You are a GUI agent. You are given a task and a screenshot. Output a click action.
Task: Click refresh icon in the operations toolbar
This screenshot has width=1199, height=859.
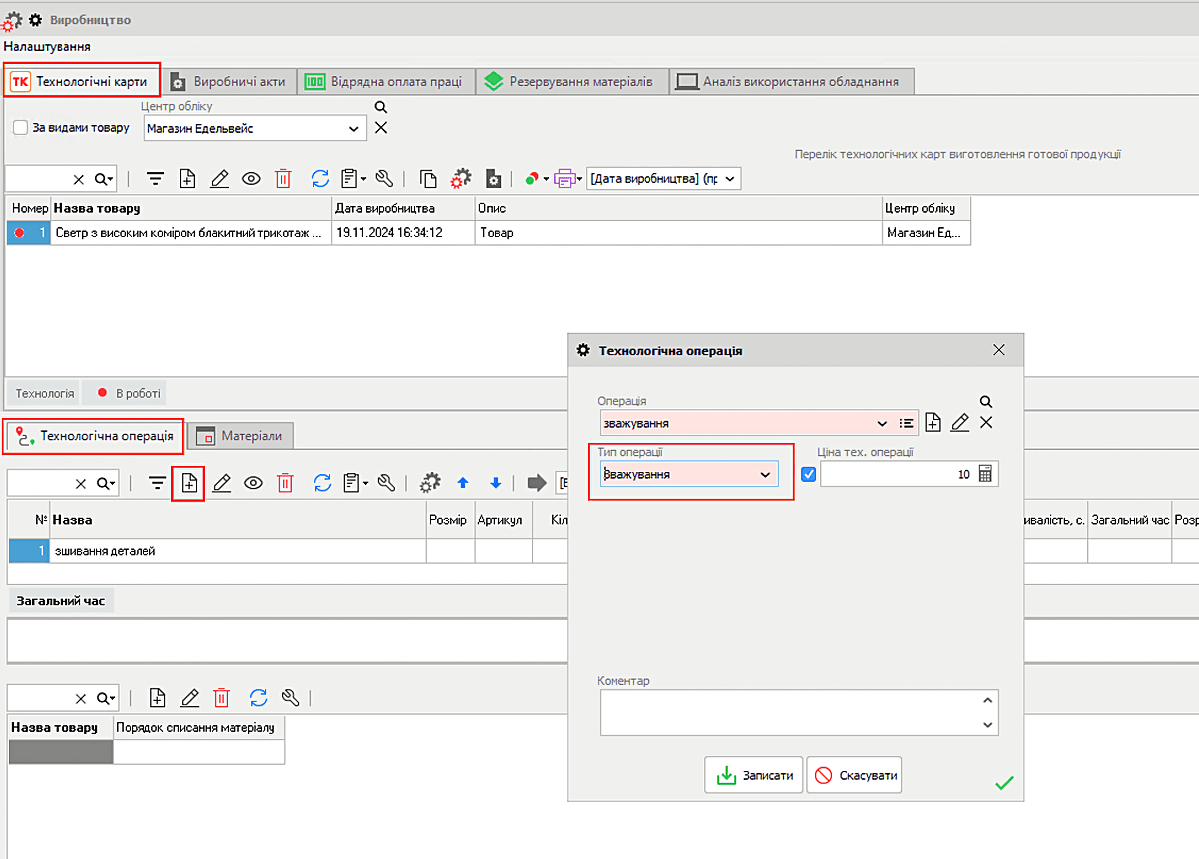click(322, 483)
